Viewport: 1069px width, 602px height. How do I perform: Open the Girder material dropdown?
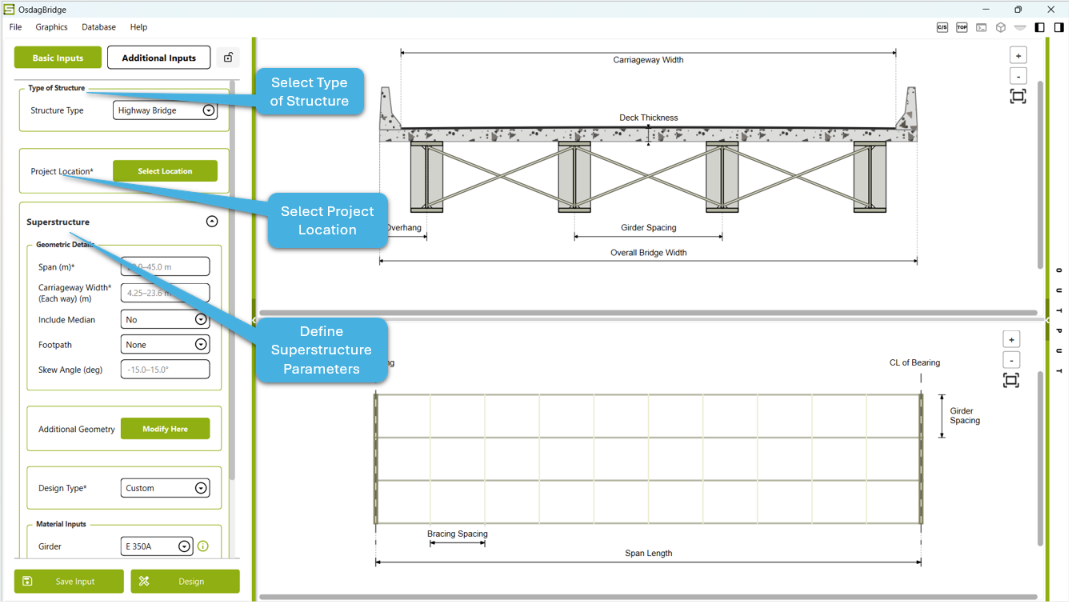pyautogui.click(x=157, y=546)
